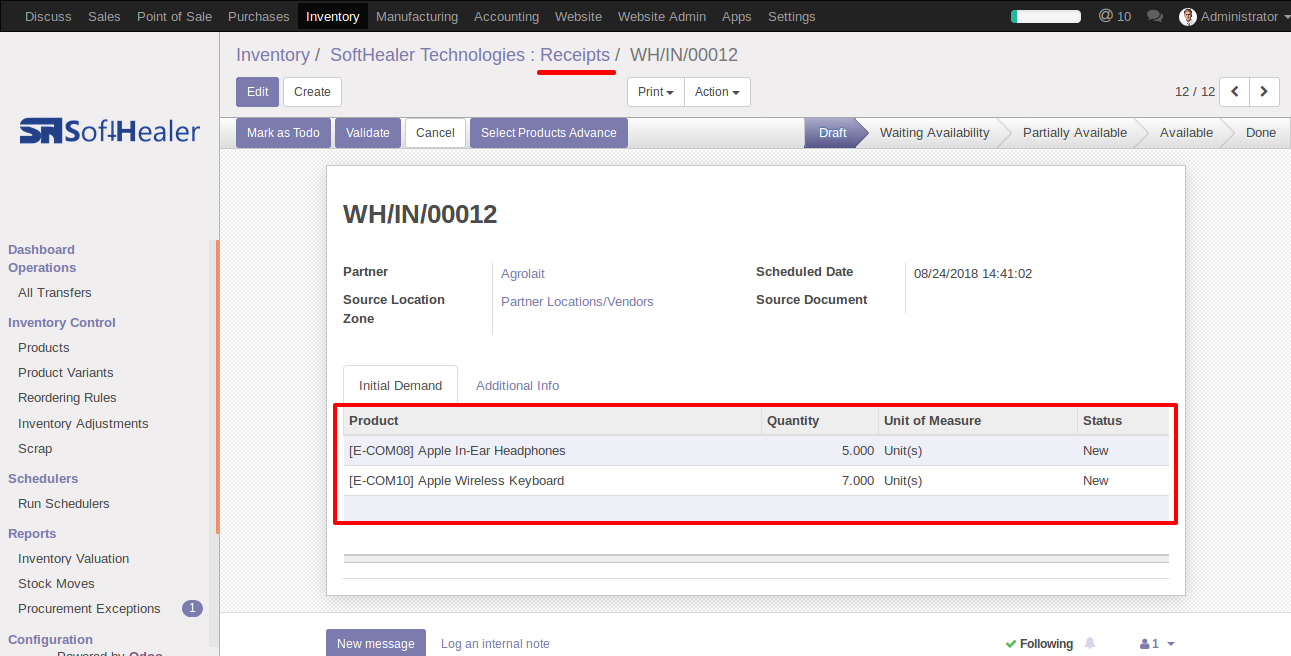This screenshot has width=1291, height=656.
Task: Open Inventory Valuation report
Action: tap(74, 559)
